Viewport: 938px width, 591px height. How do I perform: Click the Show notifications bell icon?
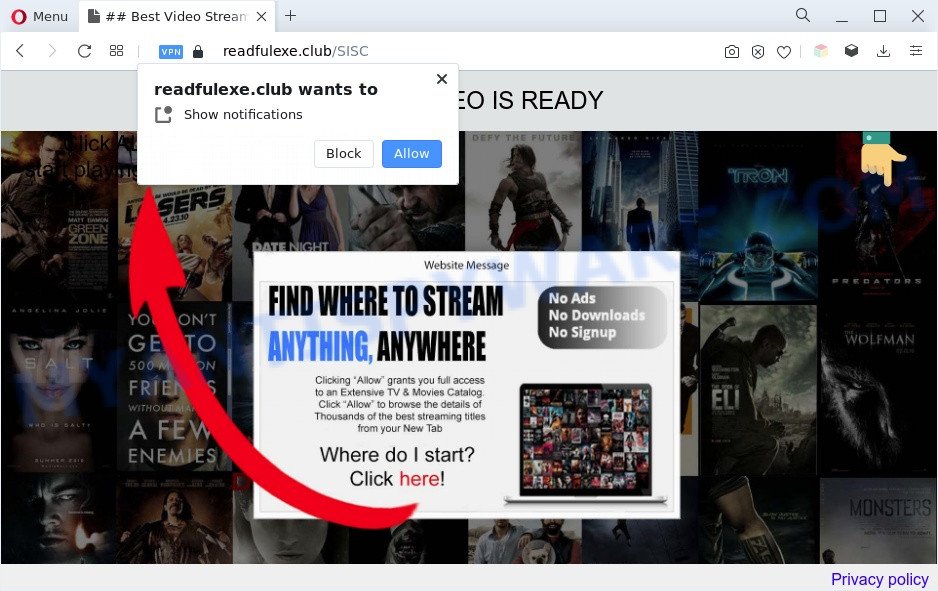point(163,114)
